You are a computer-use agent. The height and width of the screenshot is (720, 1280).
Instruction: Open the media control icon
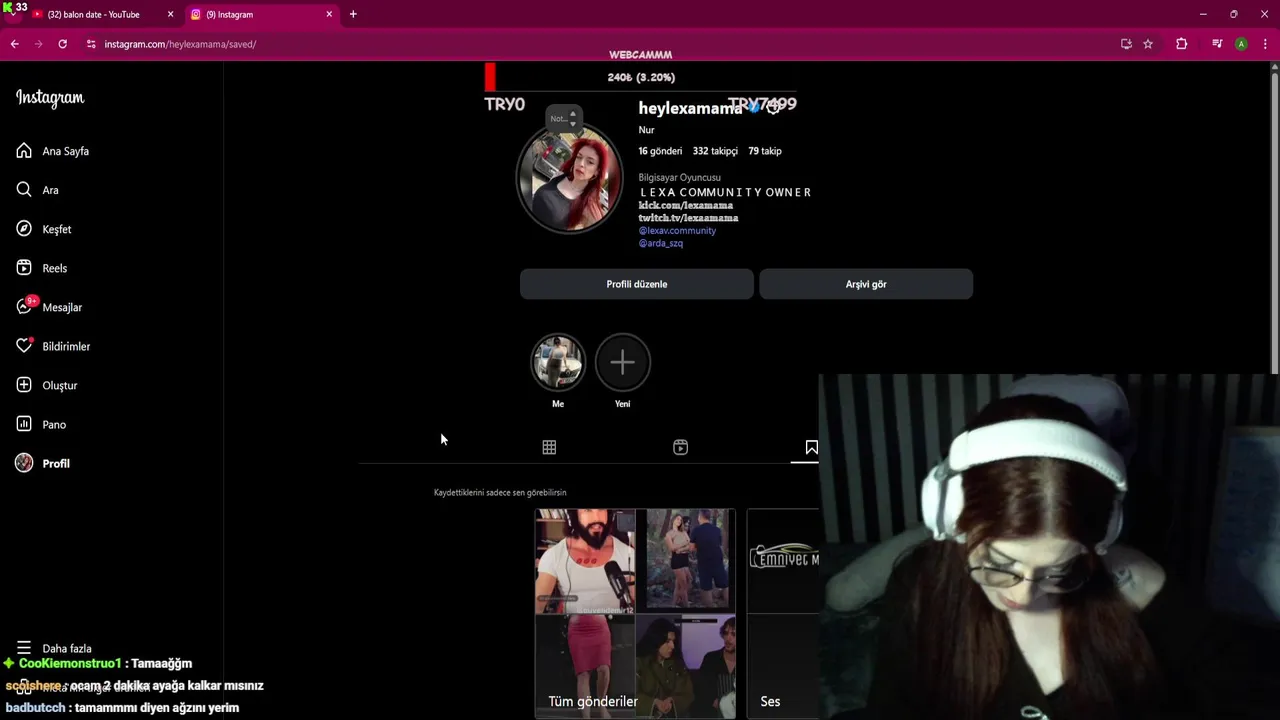point(1217,44)
